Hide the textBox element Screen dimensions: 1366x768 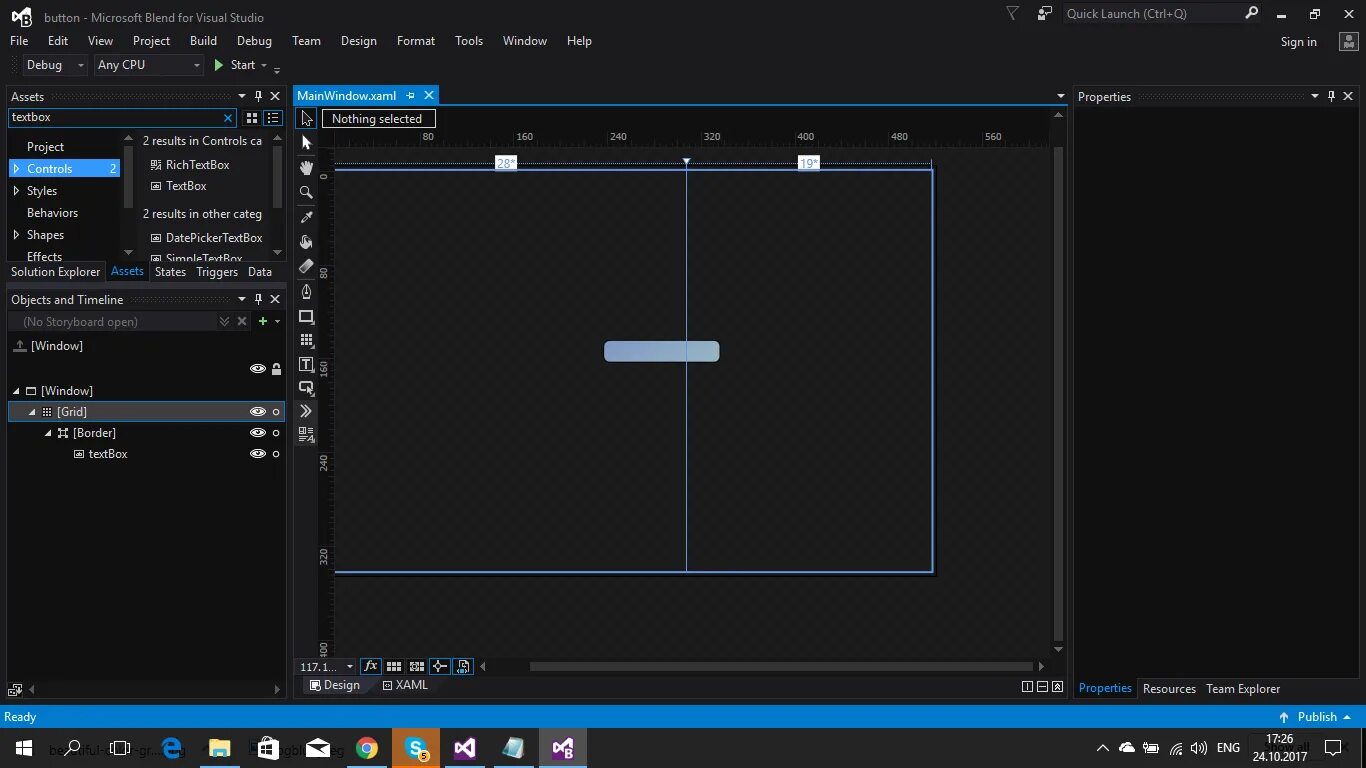(258, 454)
